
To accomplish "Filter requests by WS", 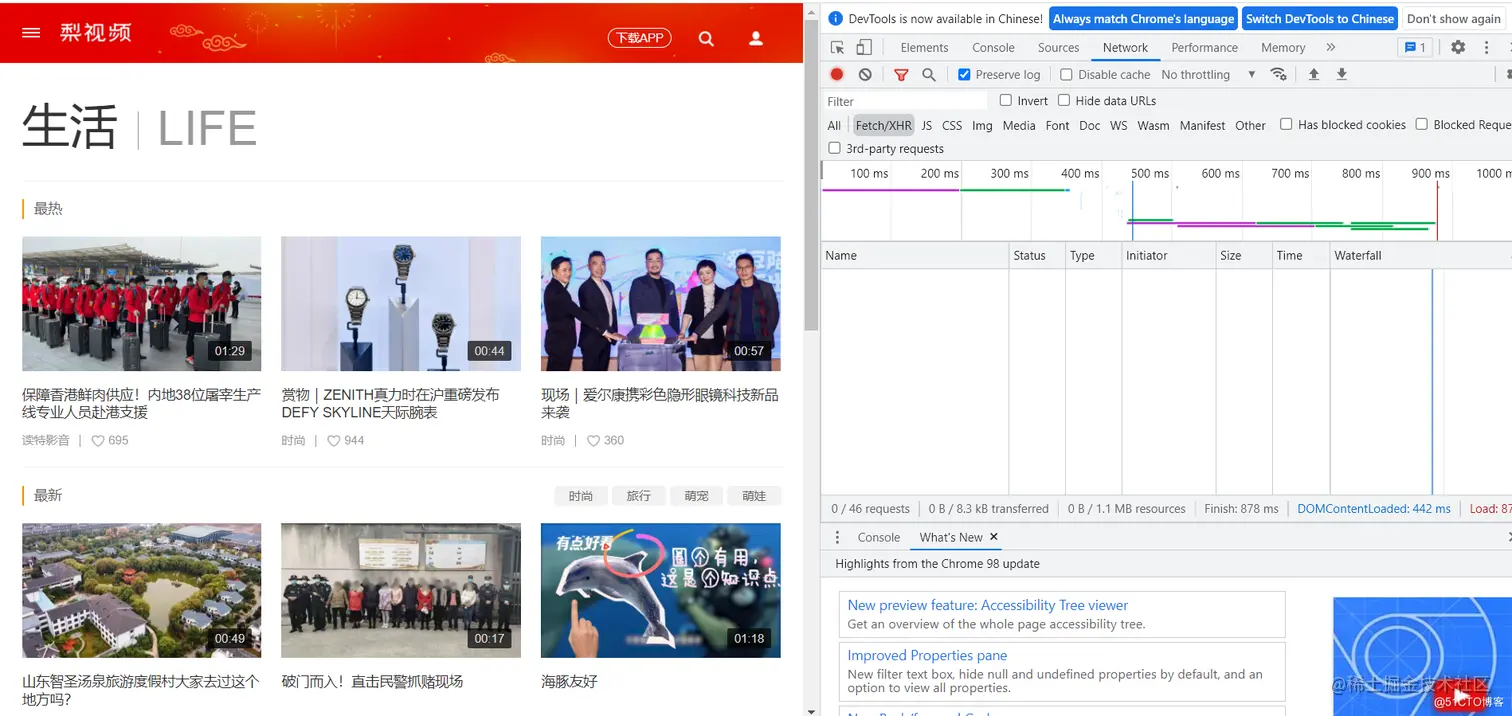I will pyautogui.click(x=1118, y=125).
